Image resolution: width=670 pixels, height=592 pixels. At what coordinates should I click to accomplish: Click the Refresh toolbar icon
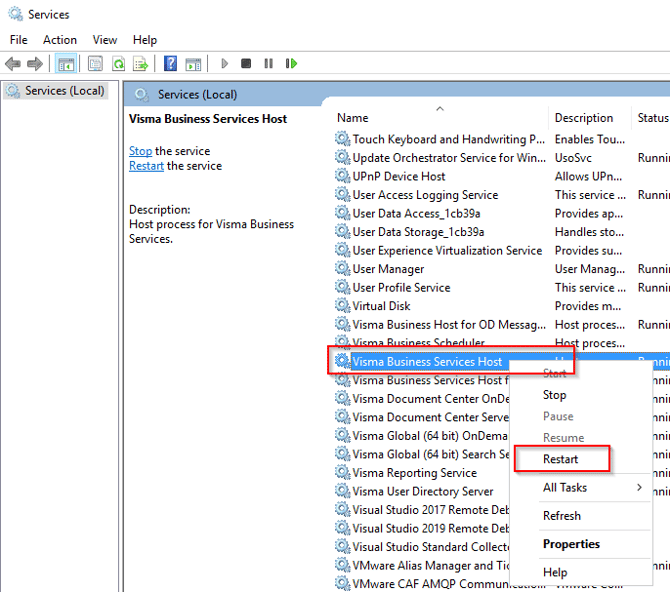click(x=118, y=64)
